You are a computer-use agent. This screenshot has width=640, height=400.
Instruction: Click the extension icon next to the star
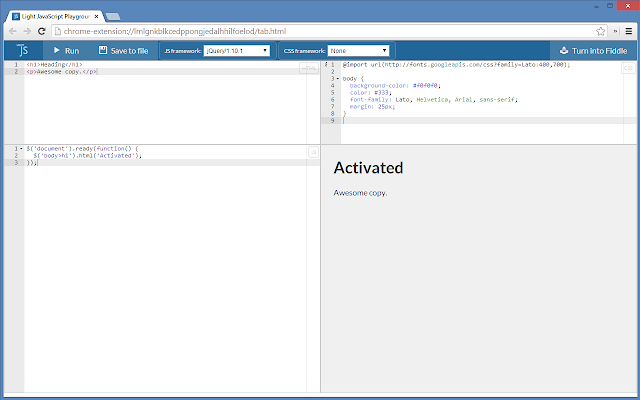pos(616,31)
